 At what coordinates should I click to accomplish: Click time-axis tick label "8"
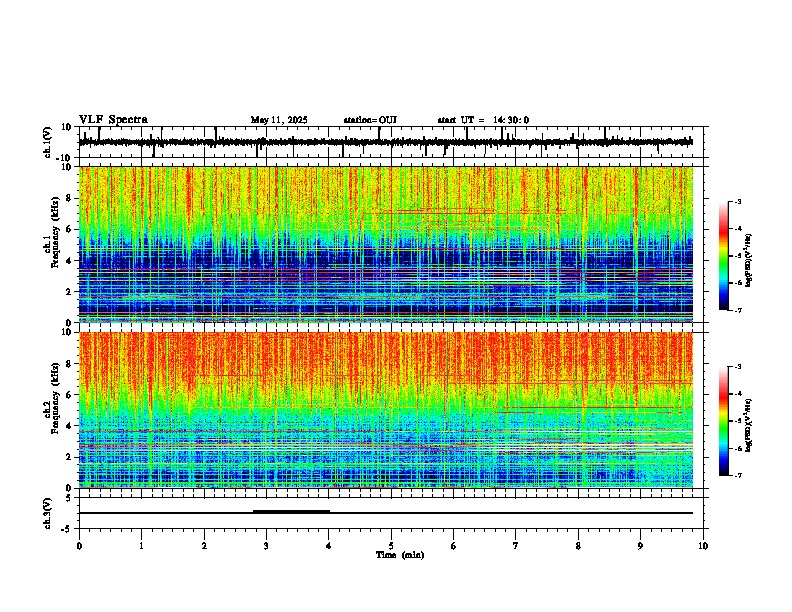(x=578, y=546)
